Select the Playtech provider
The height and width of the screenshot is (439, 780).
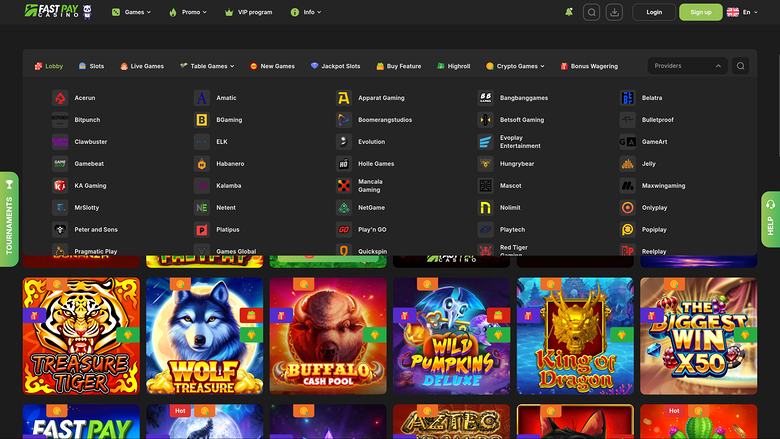[x=501, y=229]
